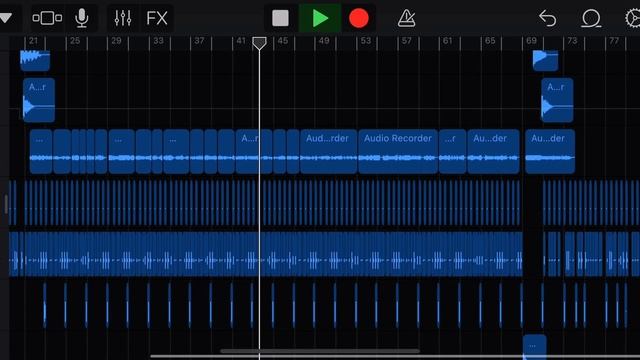Start playback with the green play button
Image resolution: width=640 pixels, height=360 pixels.
coord(320,18)
